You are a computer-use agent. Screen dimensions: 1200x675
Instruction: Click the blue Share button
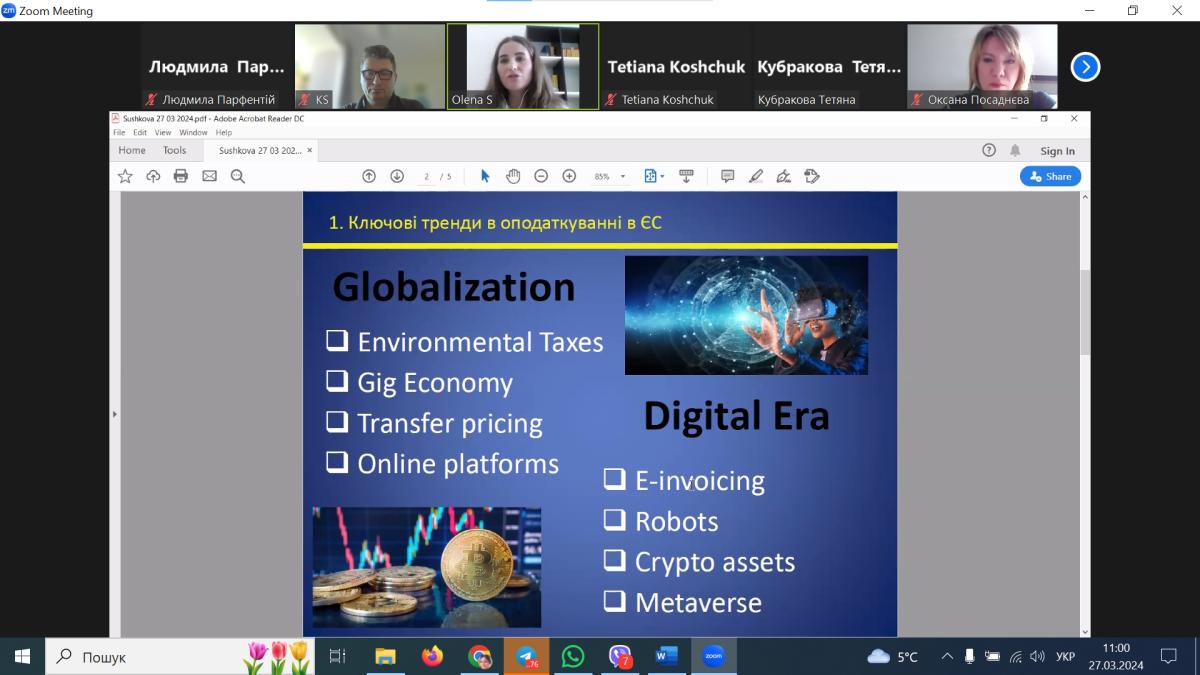tap(1050, 176)
